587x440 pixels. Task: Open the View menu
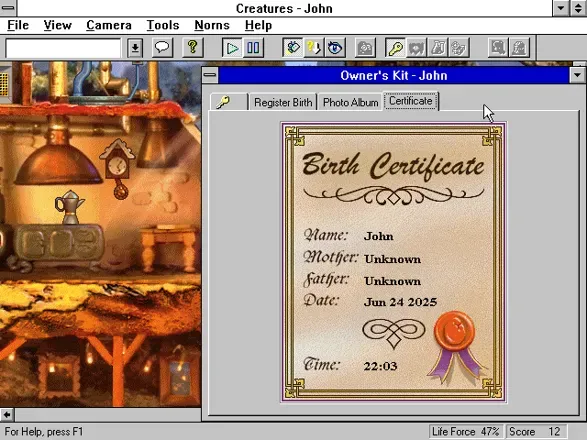pyautogui.click(x=57, y=25)
